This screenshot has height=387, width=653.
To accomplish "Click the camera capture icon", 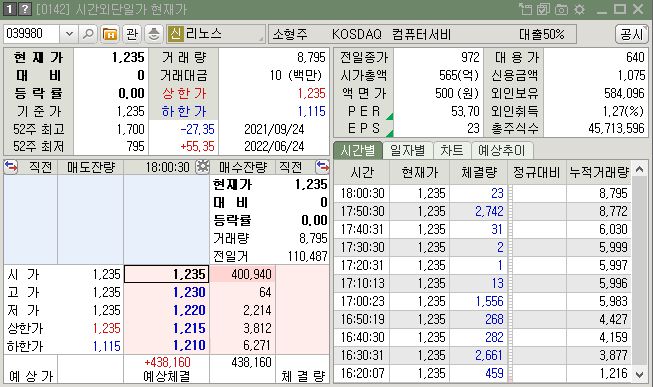I will [x=561, y=9].
